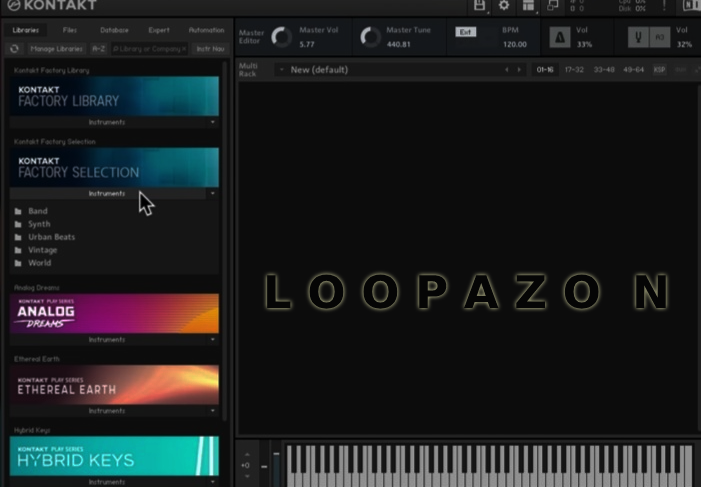Toggle A-Z library sorting
701x487 pixels.
tap(98, 48)
